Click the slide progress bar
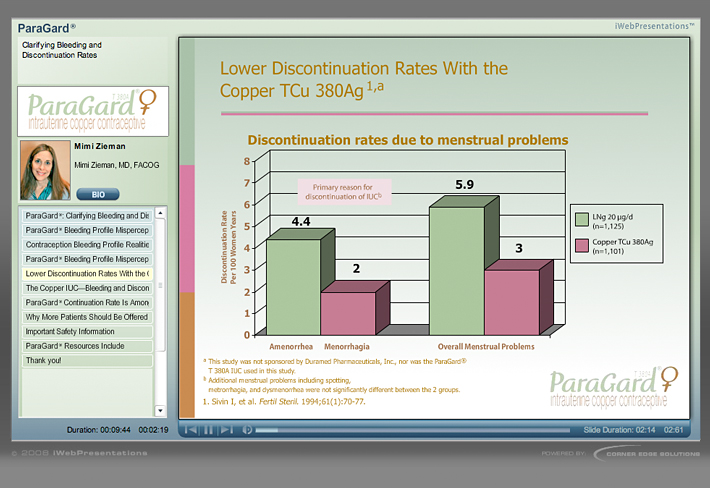710x488 pixels. 413,430
